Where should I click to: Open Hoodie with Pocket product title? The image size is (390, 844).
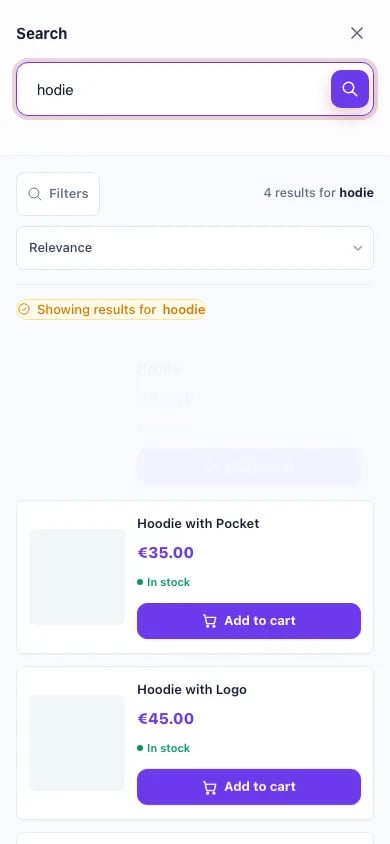click(198, 523)
